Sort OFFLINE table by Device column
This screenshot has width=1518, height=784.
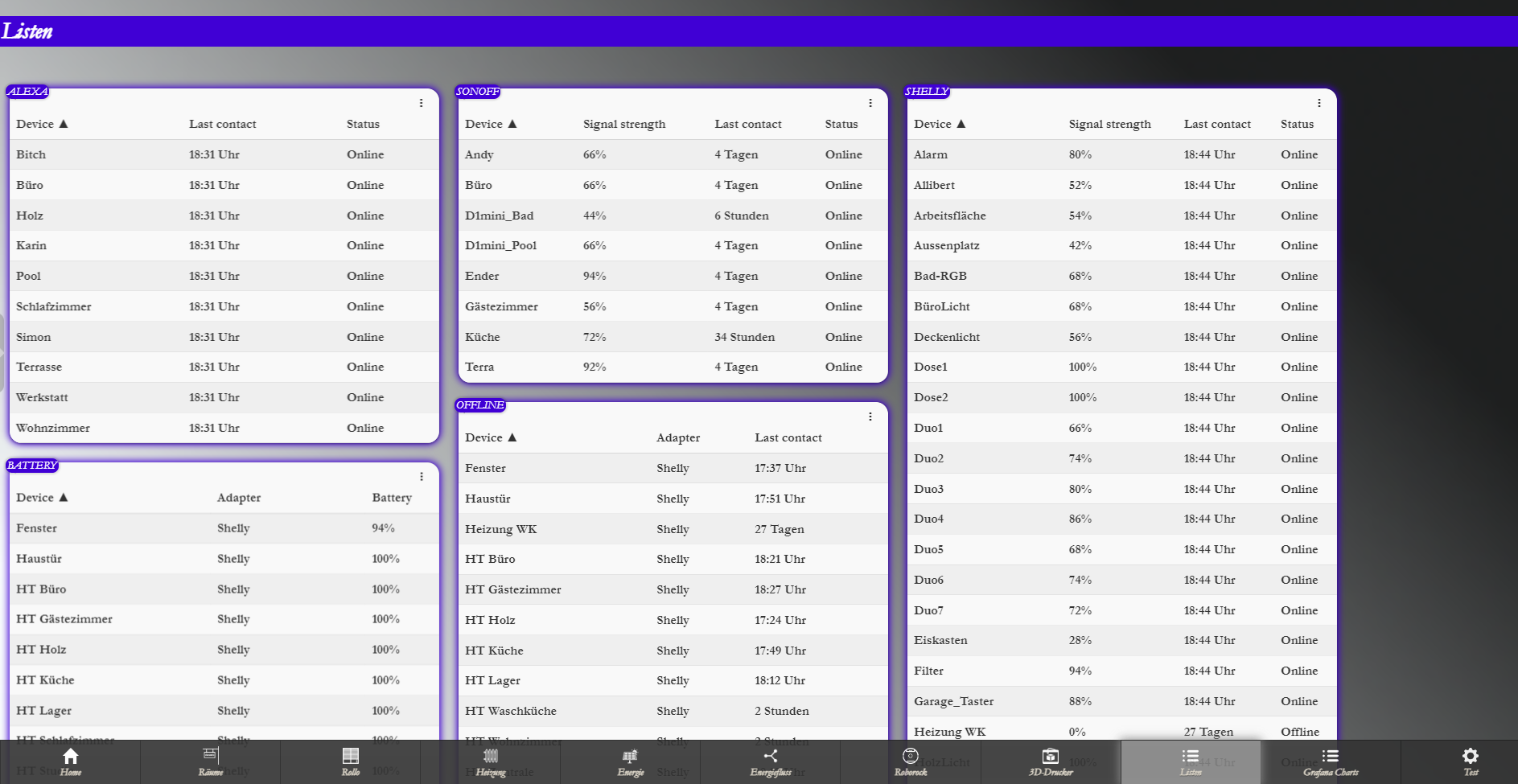click(x=491, y=437)
